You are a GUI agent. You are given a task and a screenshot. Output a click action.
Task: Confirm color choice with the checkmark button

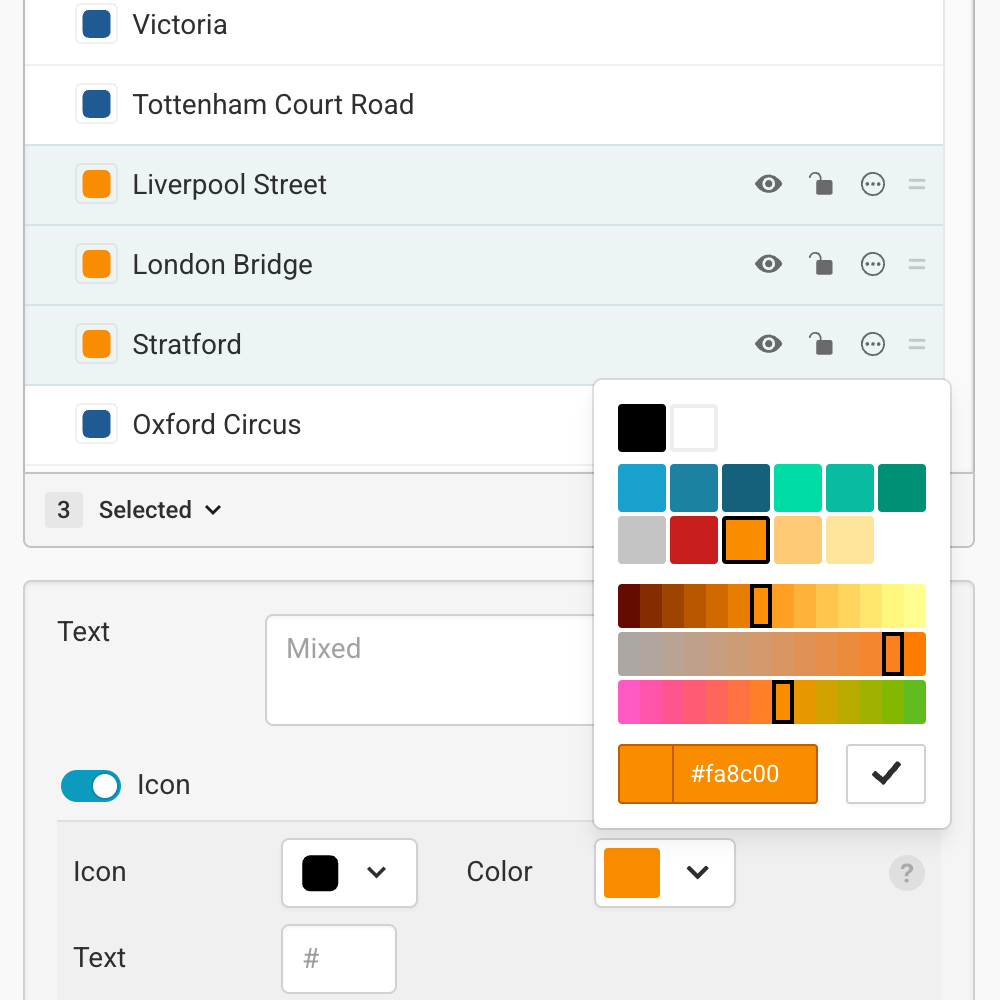[x=885, y=773]
